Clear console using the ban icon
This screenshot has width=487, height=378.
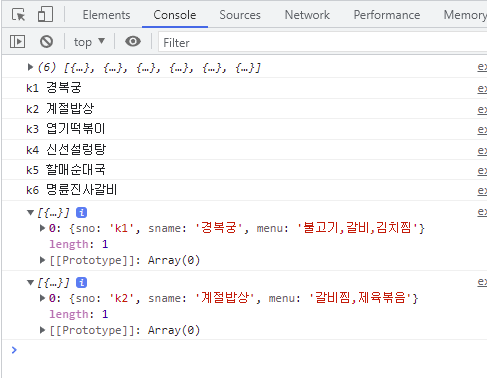point(46,42)
